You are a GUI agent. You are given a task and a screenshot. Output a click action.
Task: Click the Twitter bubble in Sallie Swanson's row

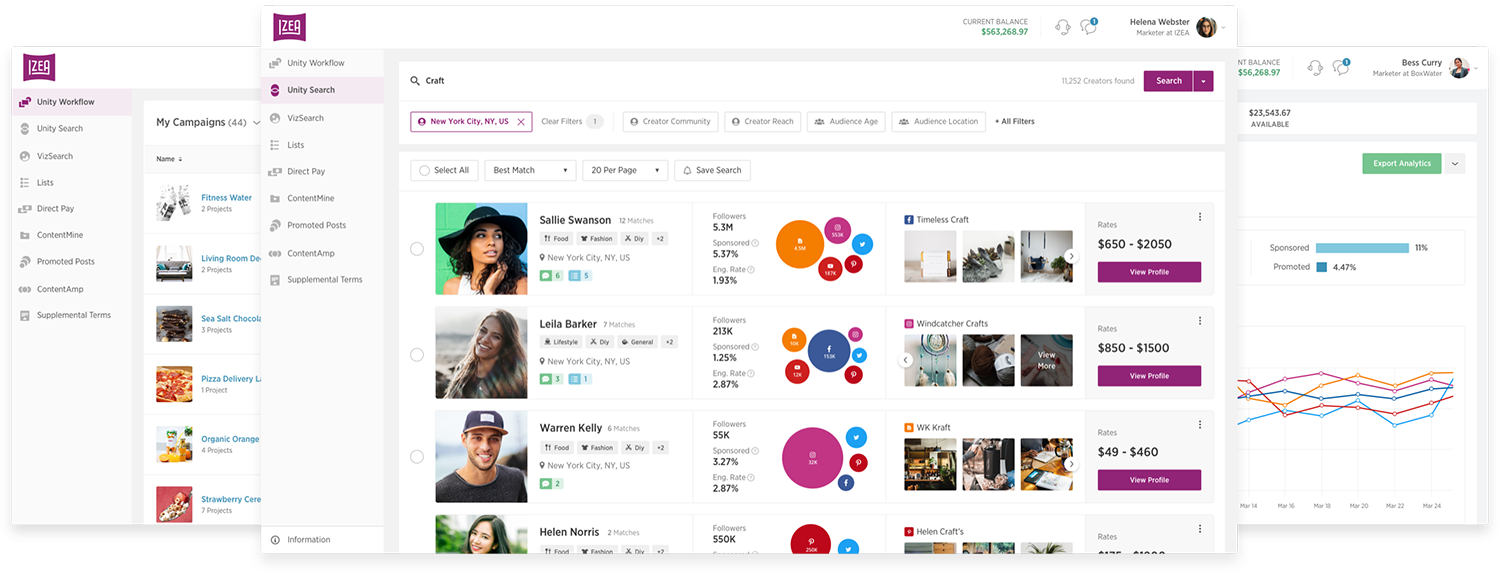pyautogui.click(x=862, y=244)
